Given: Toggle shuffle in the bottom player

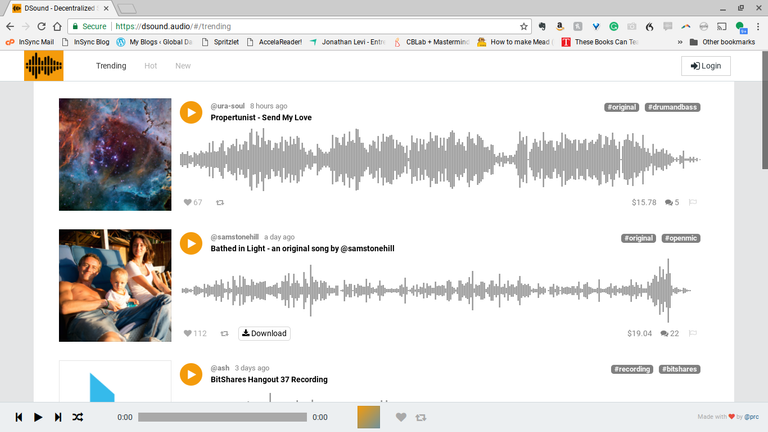Looking at the screenshot, I should point(78,417).
